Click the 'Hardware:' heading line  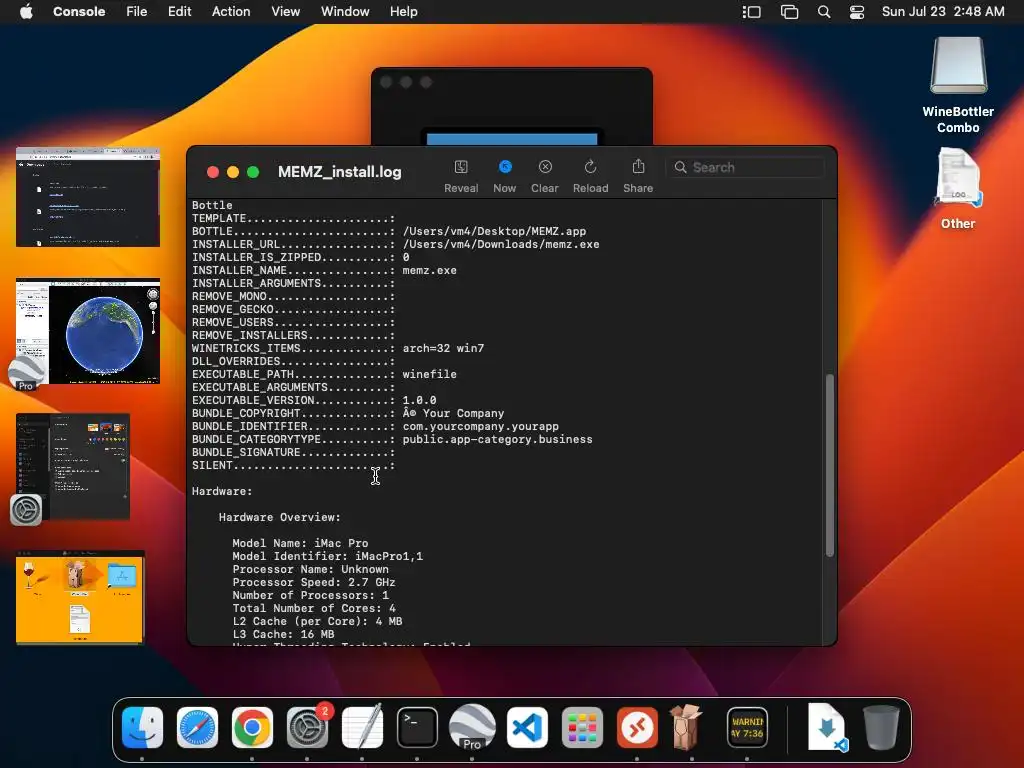222,491
